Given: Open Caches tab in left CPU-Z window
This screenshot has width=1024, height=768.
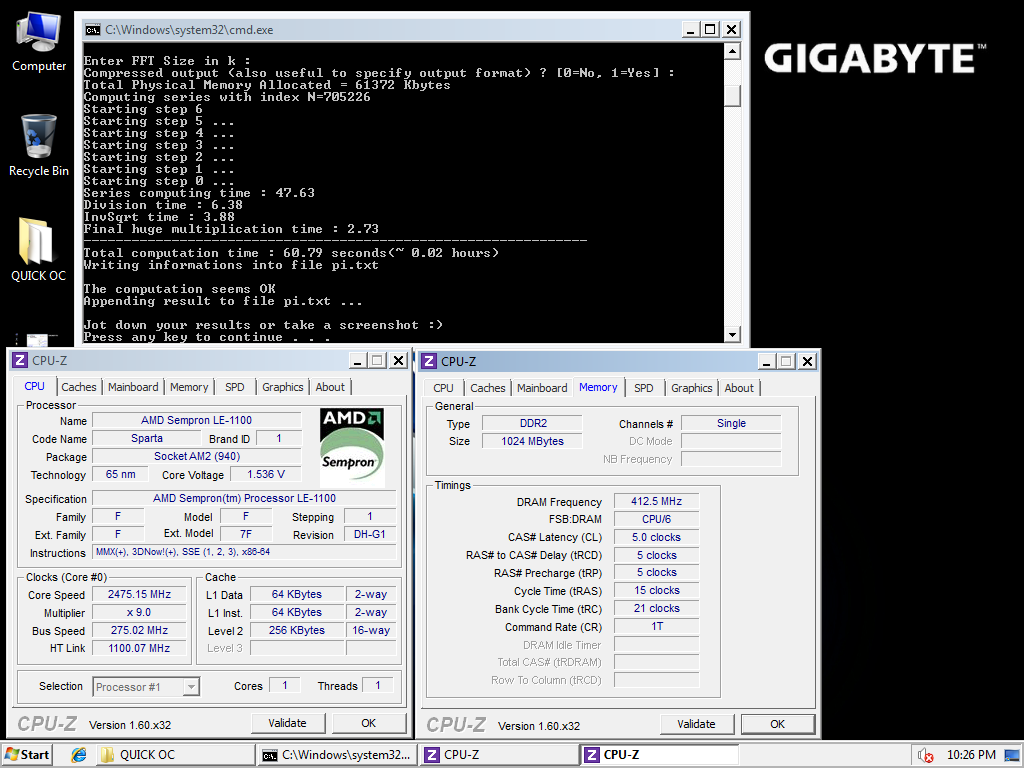Looking at the screenshot, I should coord(78,387).
